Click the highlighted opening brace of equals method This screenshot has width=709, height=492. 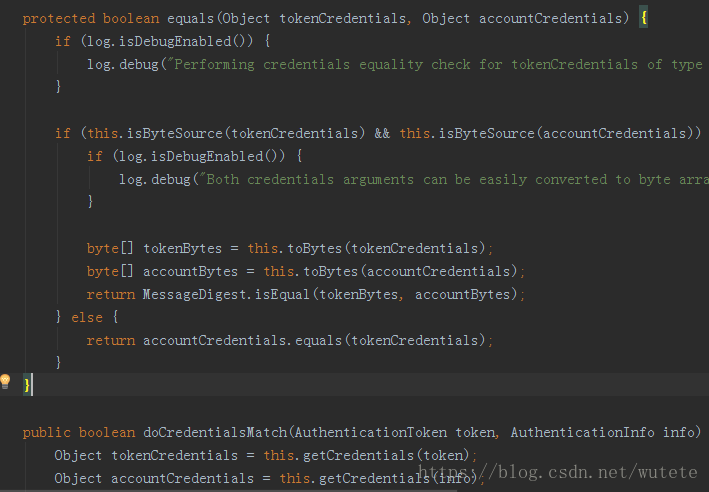643,19
